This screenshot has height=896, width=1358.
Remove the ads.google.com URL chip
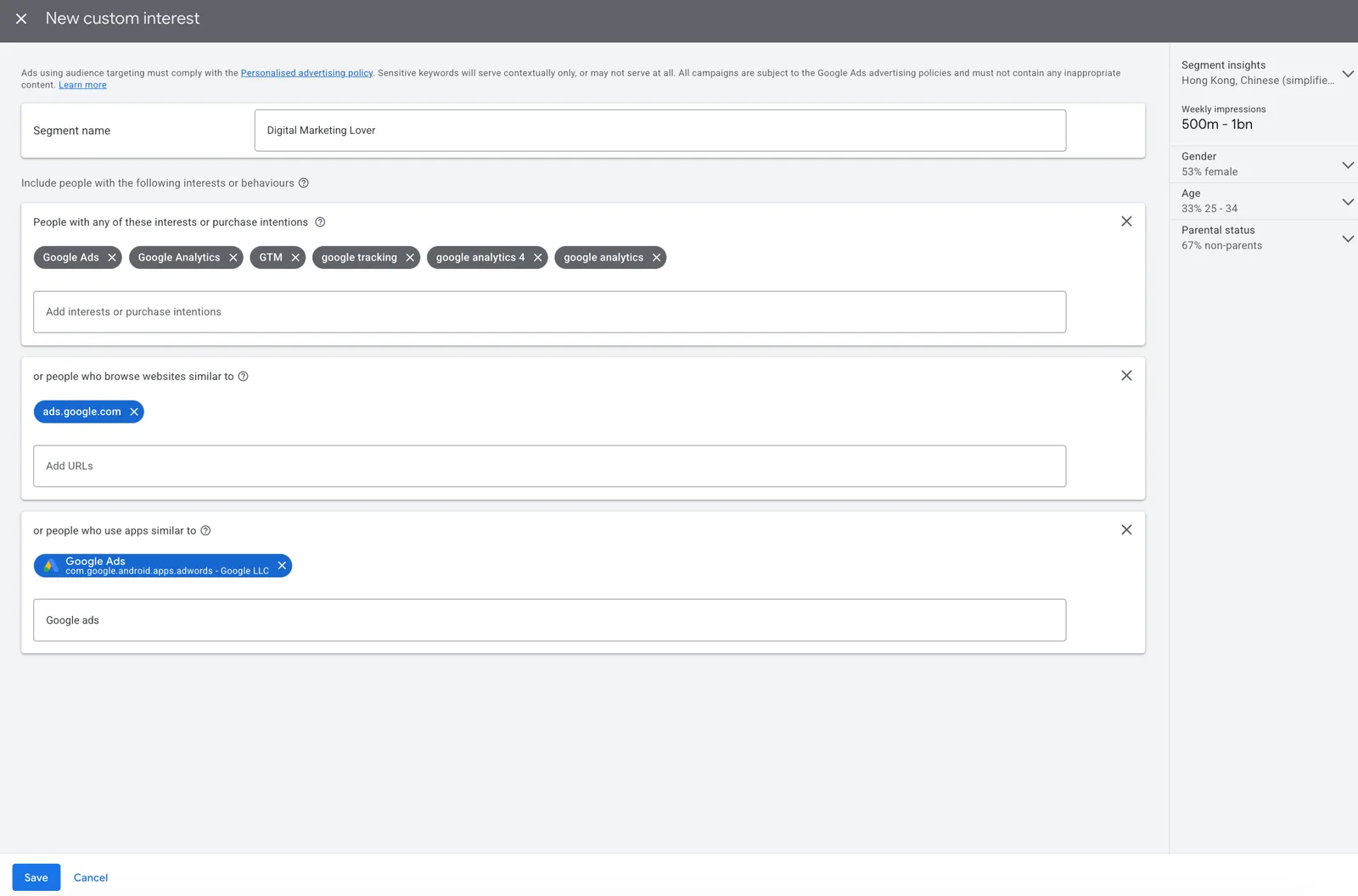[133, 412]
